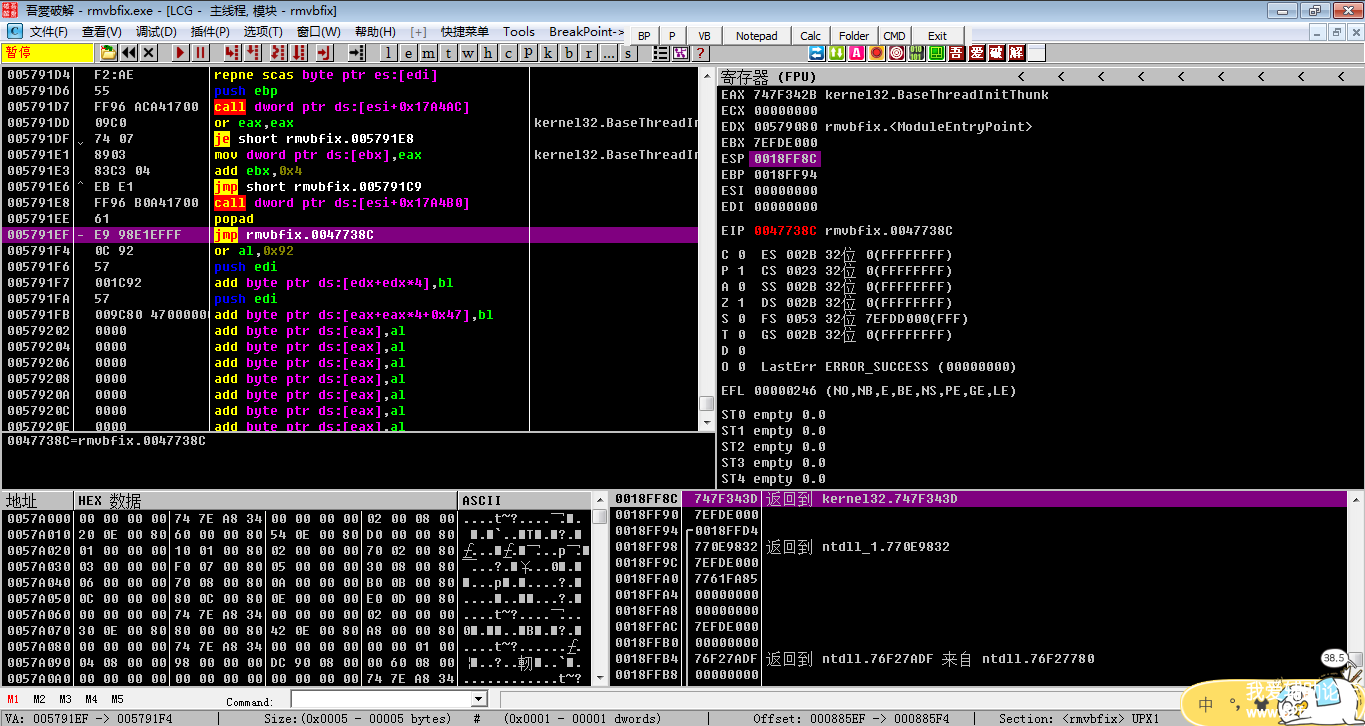Viewport: 1365px width, 726px height.
Task: Open the breakpoints 'b' window button
Action: 569,53
